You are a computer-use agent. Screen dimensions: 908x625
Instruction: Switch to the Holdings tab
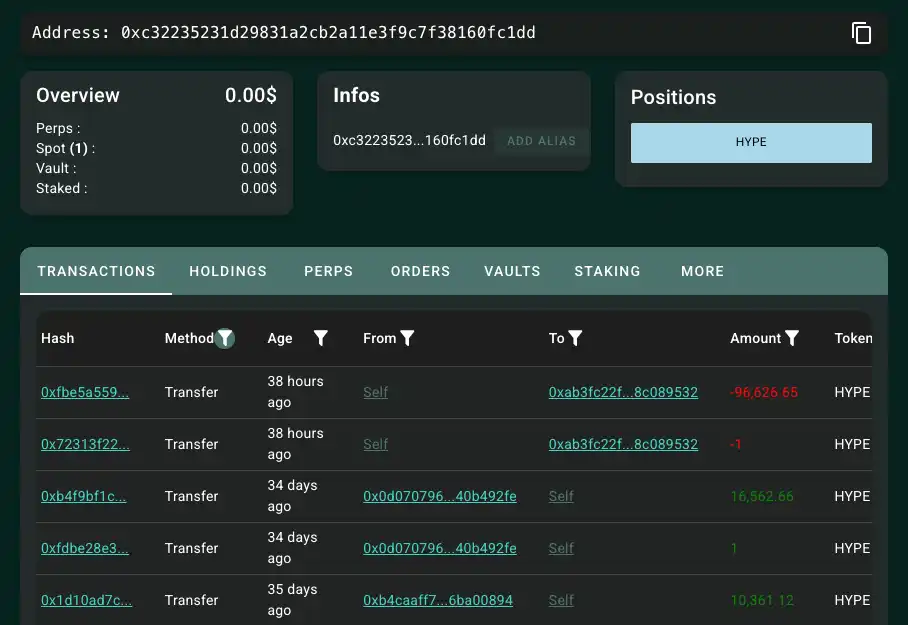(x=228, y=271)
